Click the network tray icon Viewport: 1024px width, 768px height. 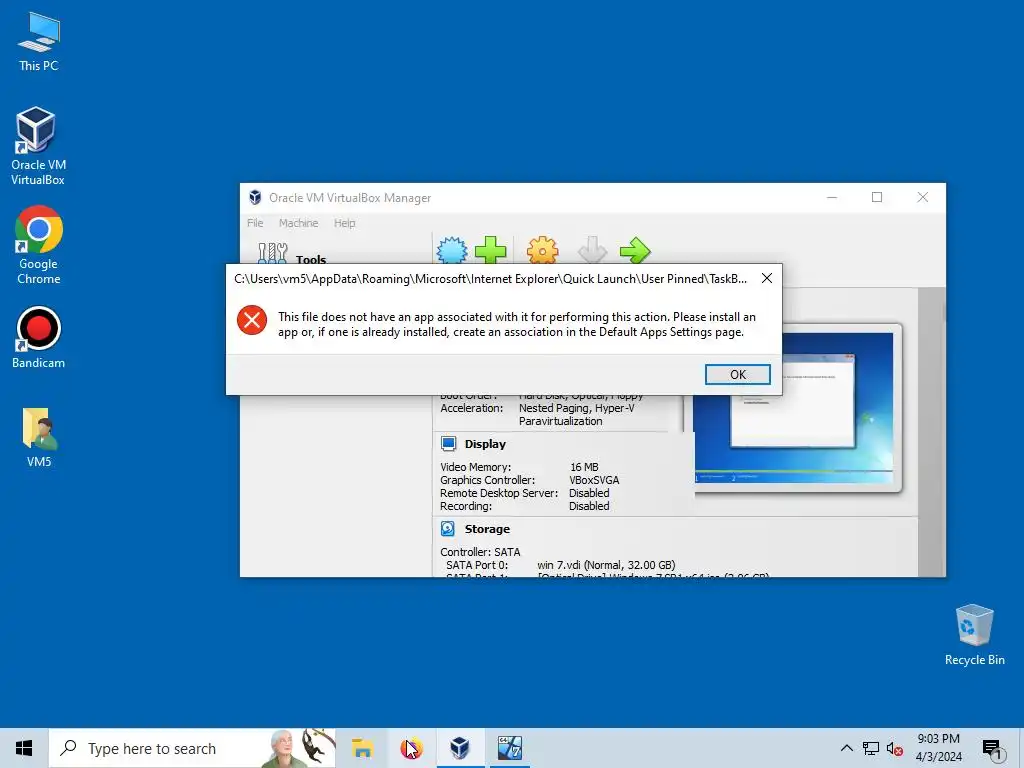tap(871, 748)
